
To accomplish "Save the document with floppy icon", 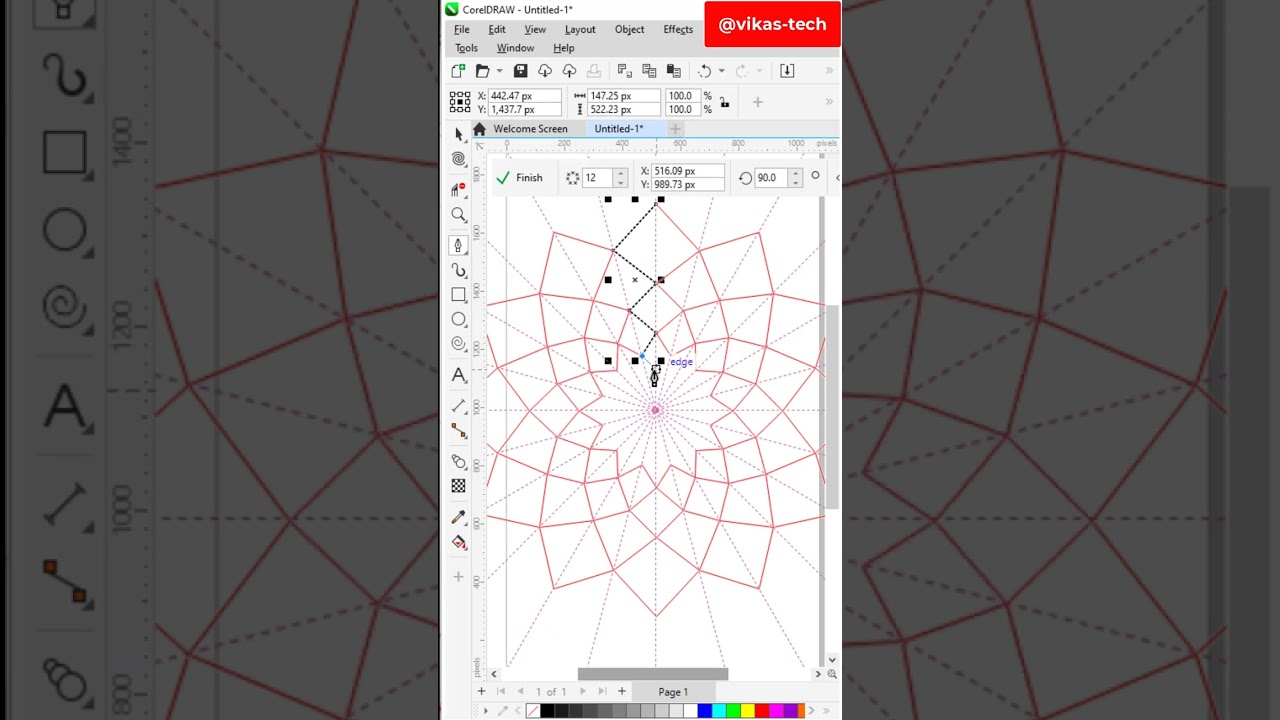I will (520, 71).
